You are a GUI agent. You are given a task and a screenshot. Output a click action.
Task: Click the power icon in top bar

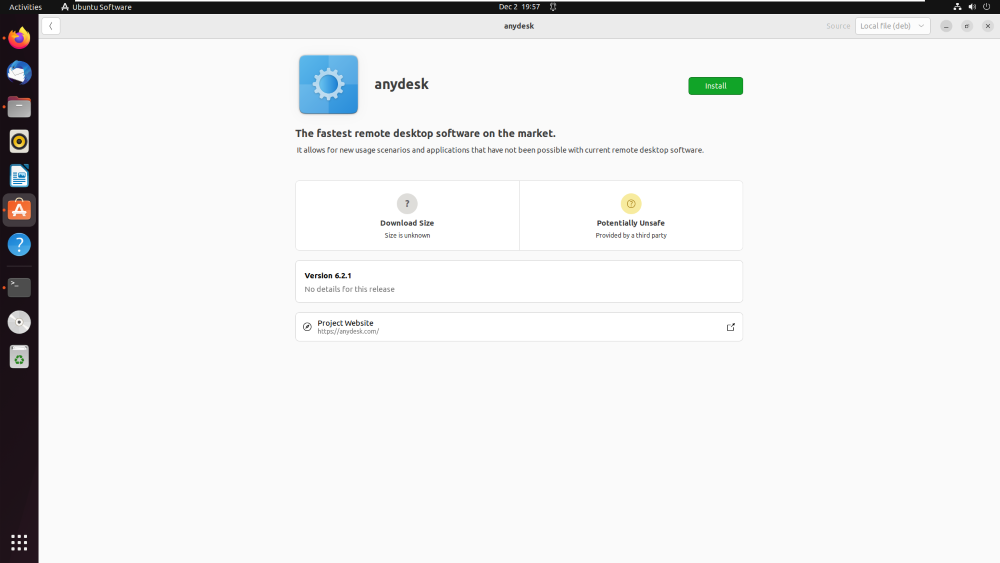[x=987, y=7]
